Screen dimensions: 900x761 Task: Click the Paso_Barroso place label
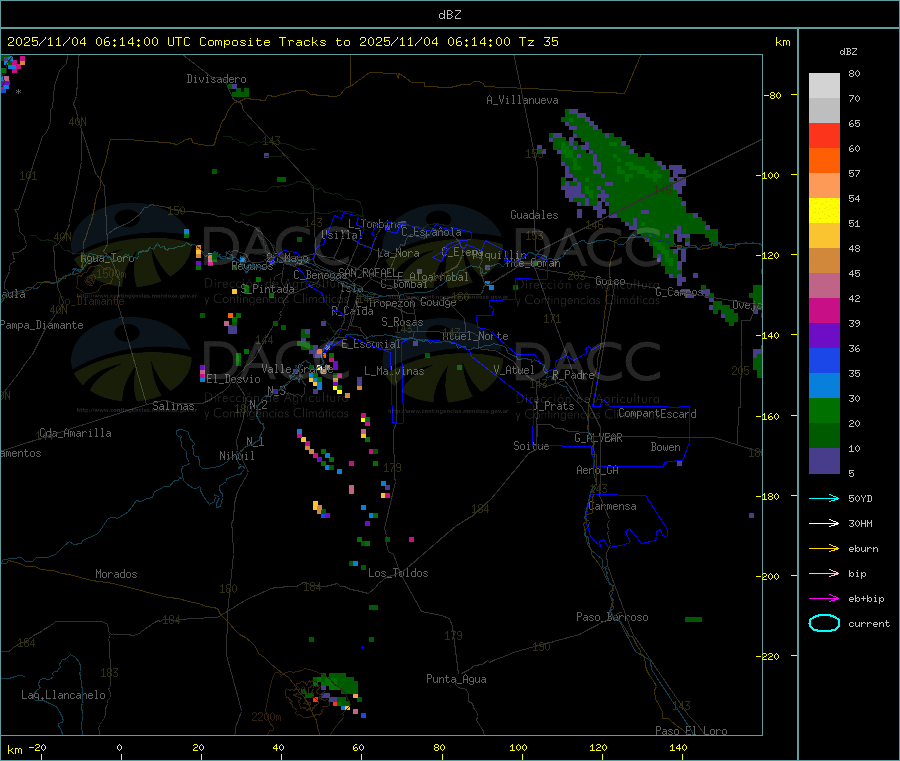[612, 618]
